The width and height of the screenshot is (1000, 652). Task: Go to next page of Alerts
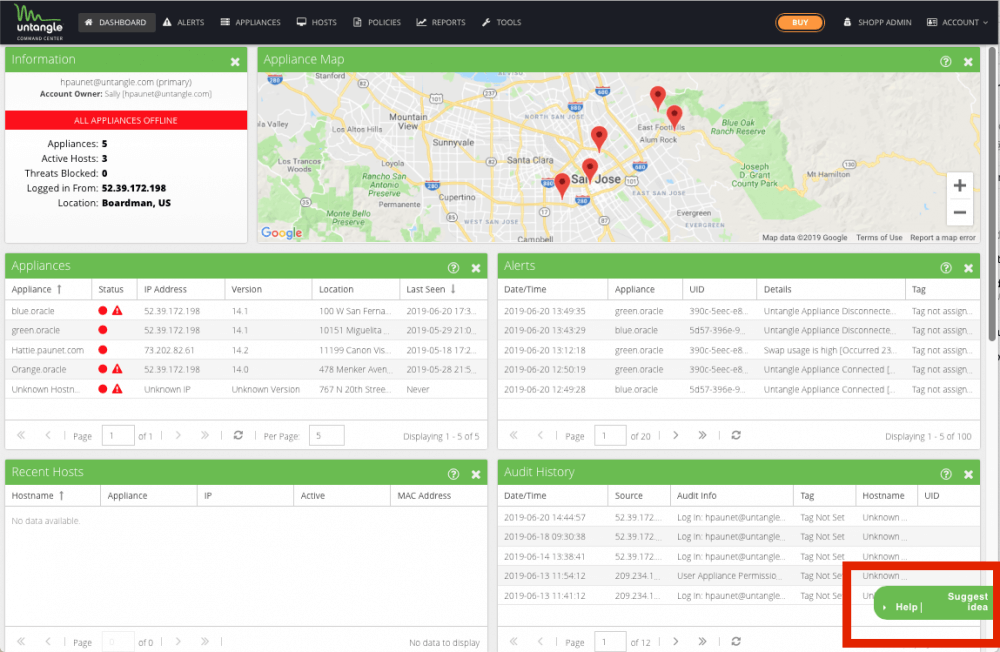[675, 435]
